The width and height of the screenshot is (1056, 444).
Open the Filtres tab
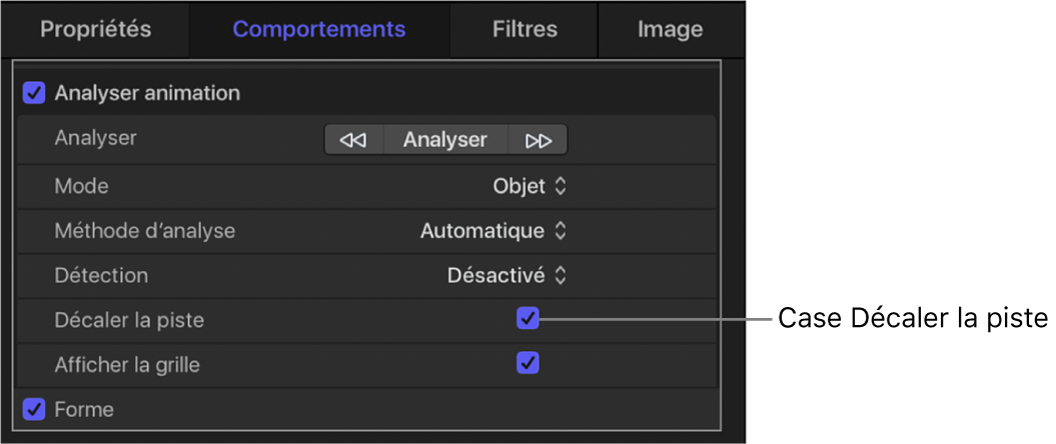[525, 29]
